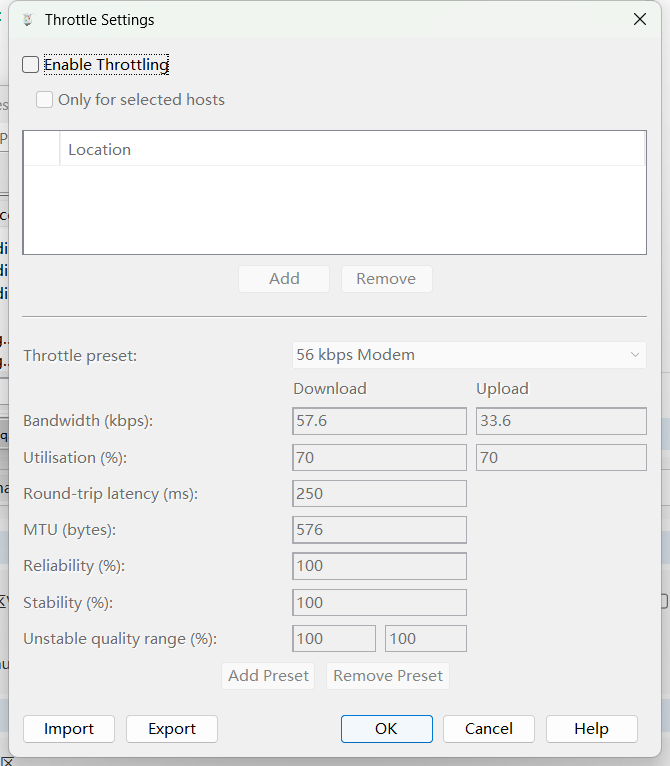670x766 pixels.
Task: Click the Add Preset button
Action: tap(268, 676)
